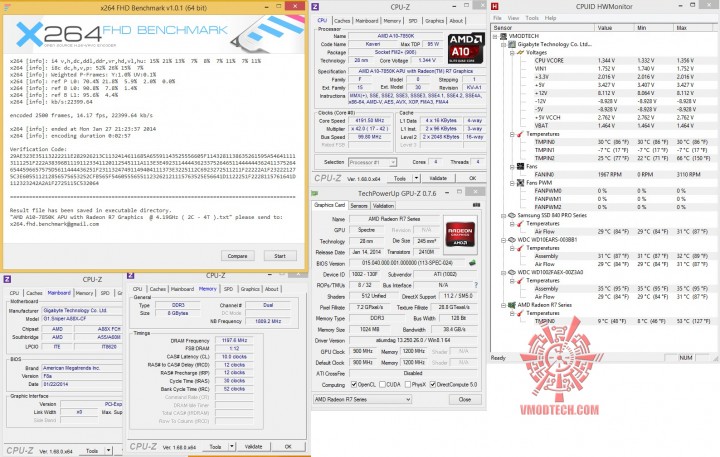Open the Tools menu in HWMonitor
The width and height of the screenshot is (720, 457).
pos(532,18)
